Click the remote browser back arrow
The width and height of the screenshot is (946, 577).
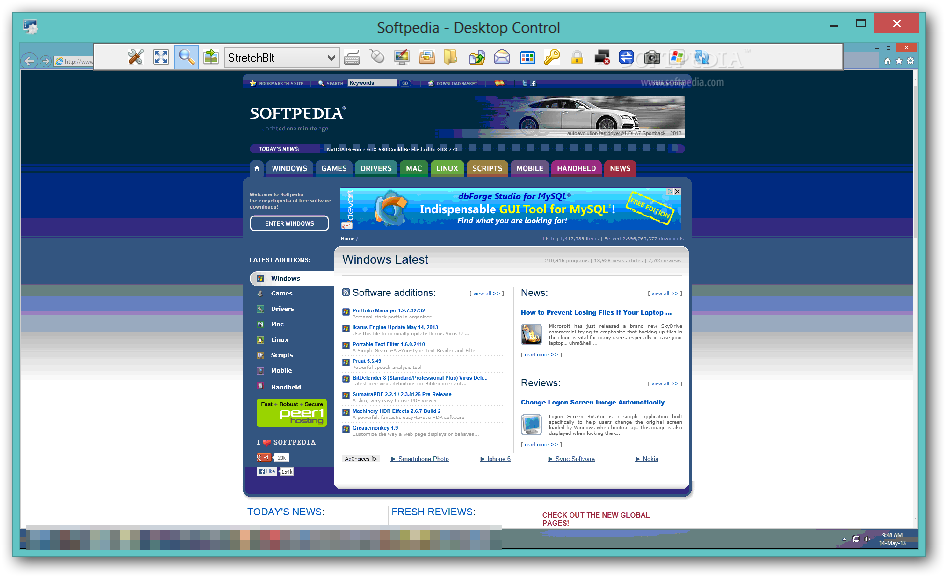pos(29,60)
